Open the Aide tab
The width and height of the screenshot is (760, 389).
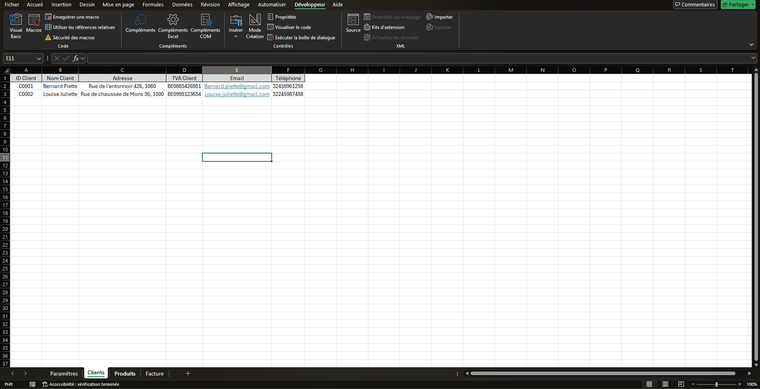338,4
